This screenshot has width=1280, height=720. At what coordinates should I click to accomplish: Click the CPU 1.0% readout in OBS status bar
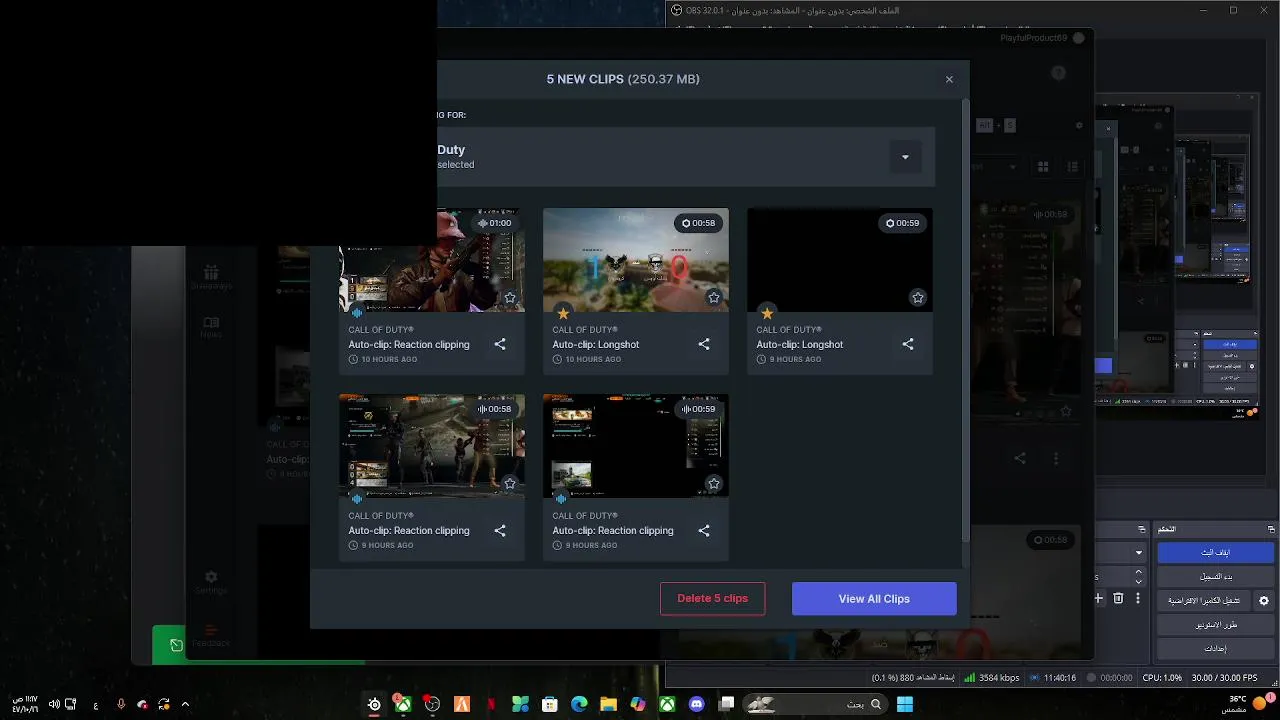click(1162, 678)
